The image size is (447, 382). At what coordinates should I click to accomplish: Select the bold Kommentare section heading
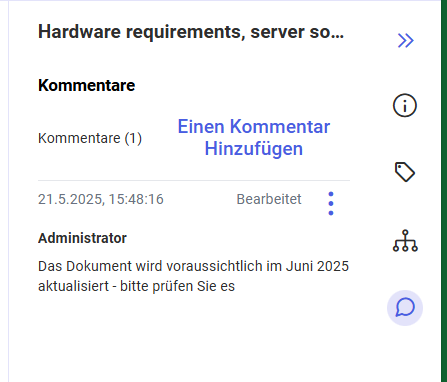click(86, 85)
